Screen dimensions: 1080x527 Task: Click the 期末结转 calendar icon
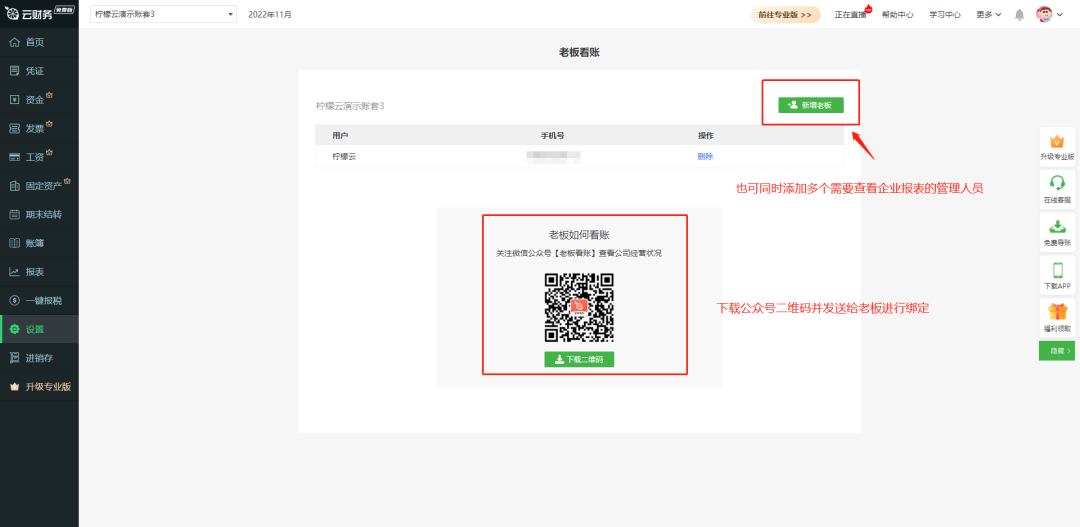point(14,214)
